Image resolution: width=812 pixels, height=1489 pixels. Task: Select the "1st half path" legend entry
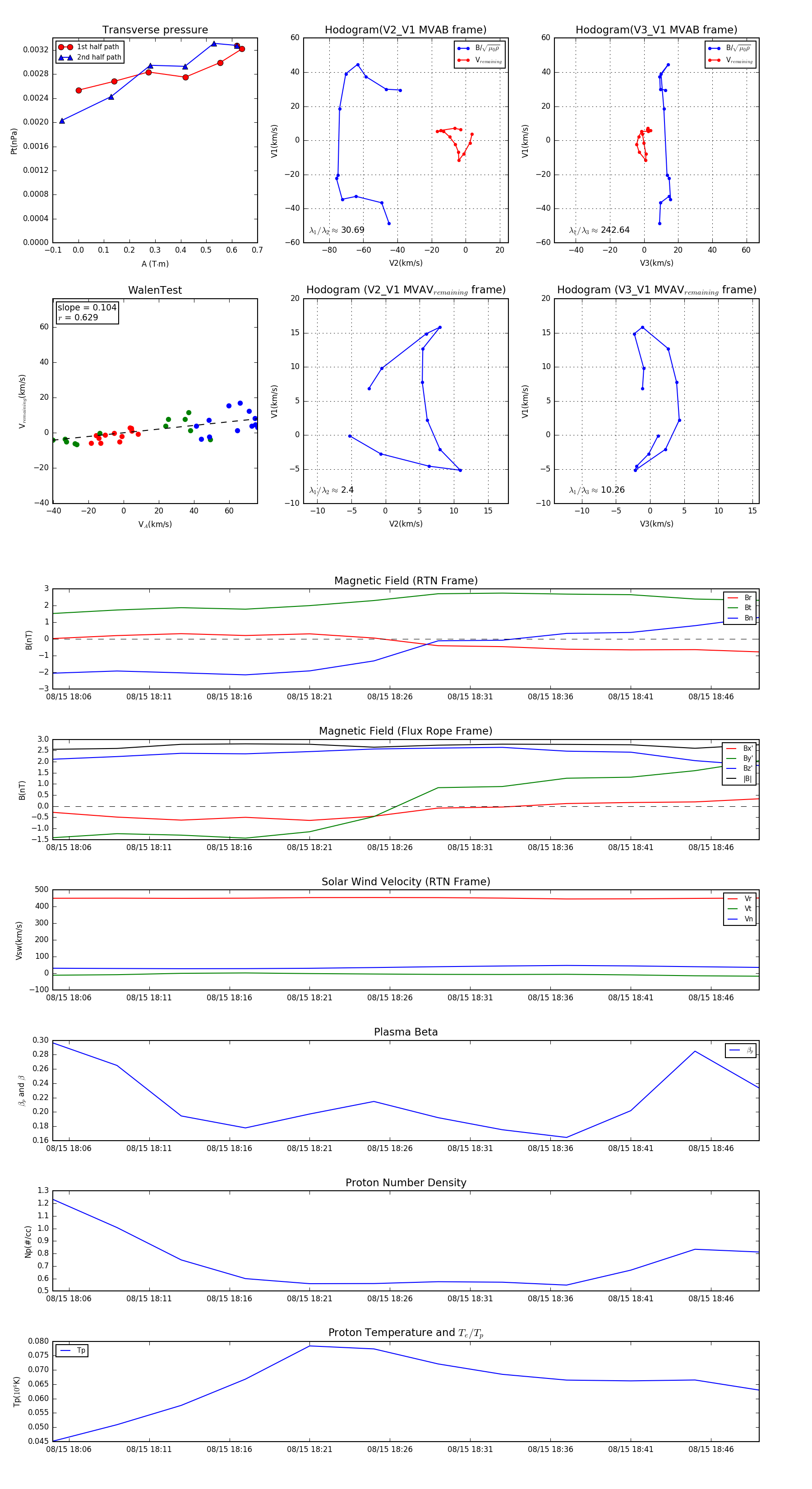point(89,47)
